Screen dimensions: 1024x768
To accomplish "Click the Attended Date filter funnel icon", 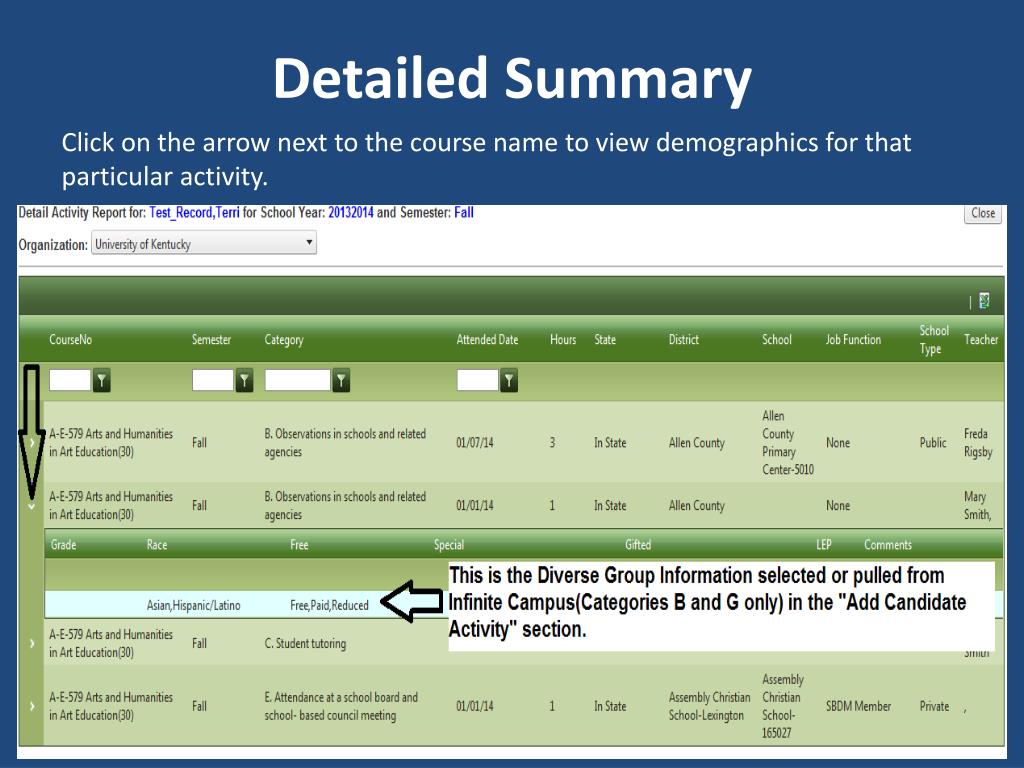I will coord(509,380).
